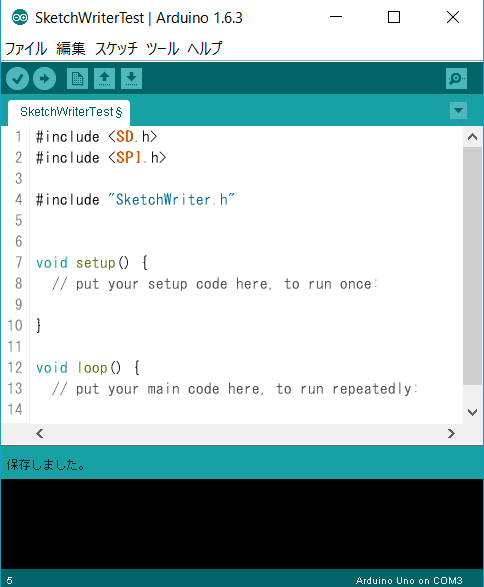Click the 保存しました。 status message
Image resolution: width=484 pixels, height=587 pixels.
click(46, 465)
